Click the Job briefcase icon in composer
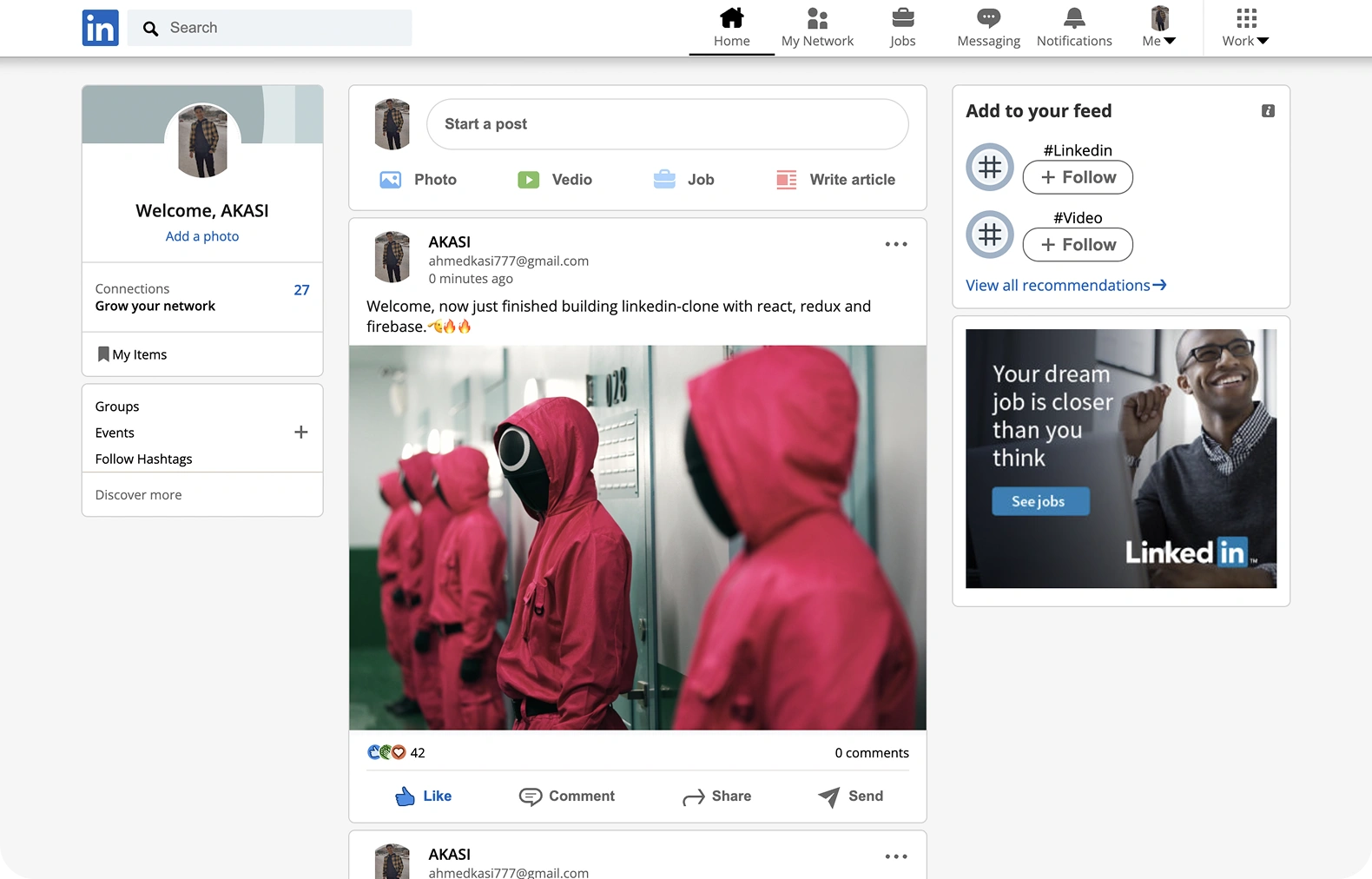Screen dimensions: 1372x879 pyautogui.click(x=664, y=179)
